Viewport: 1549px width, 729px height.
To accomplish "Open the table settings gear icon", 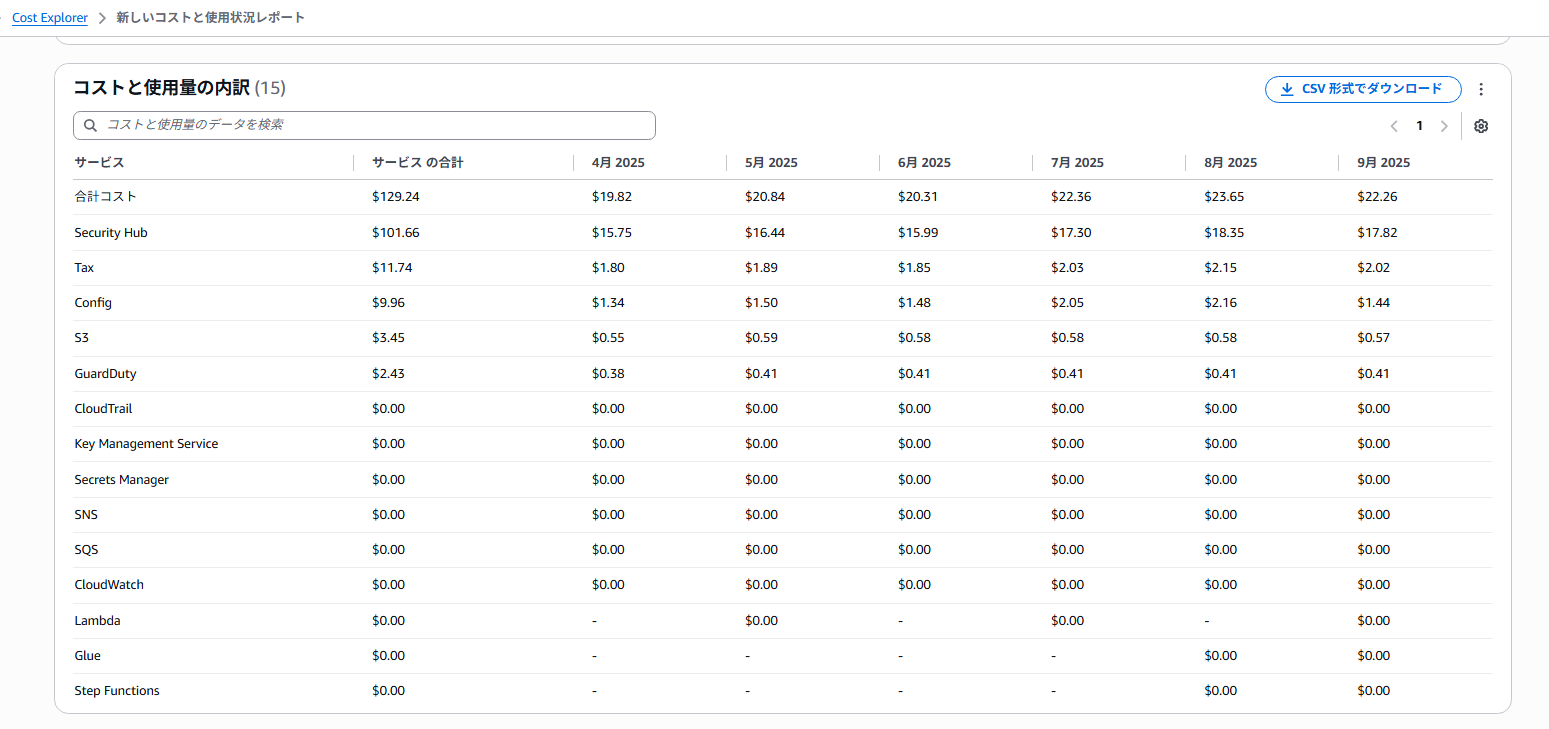I will coord(1481,126).
